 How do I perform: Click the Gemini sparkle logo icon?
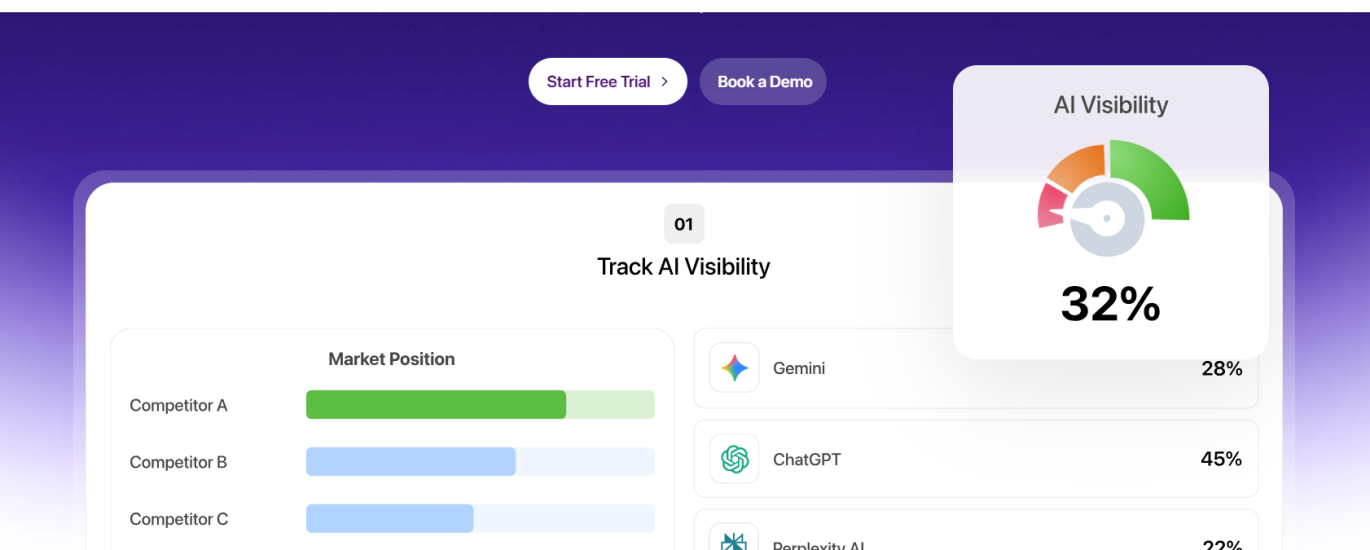[734, 368]
